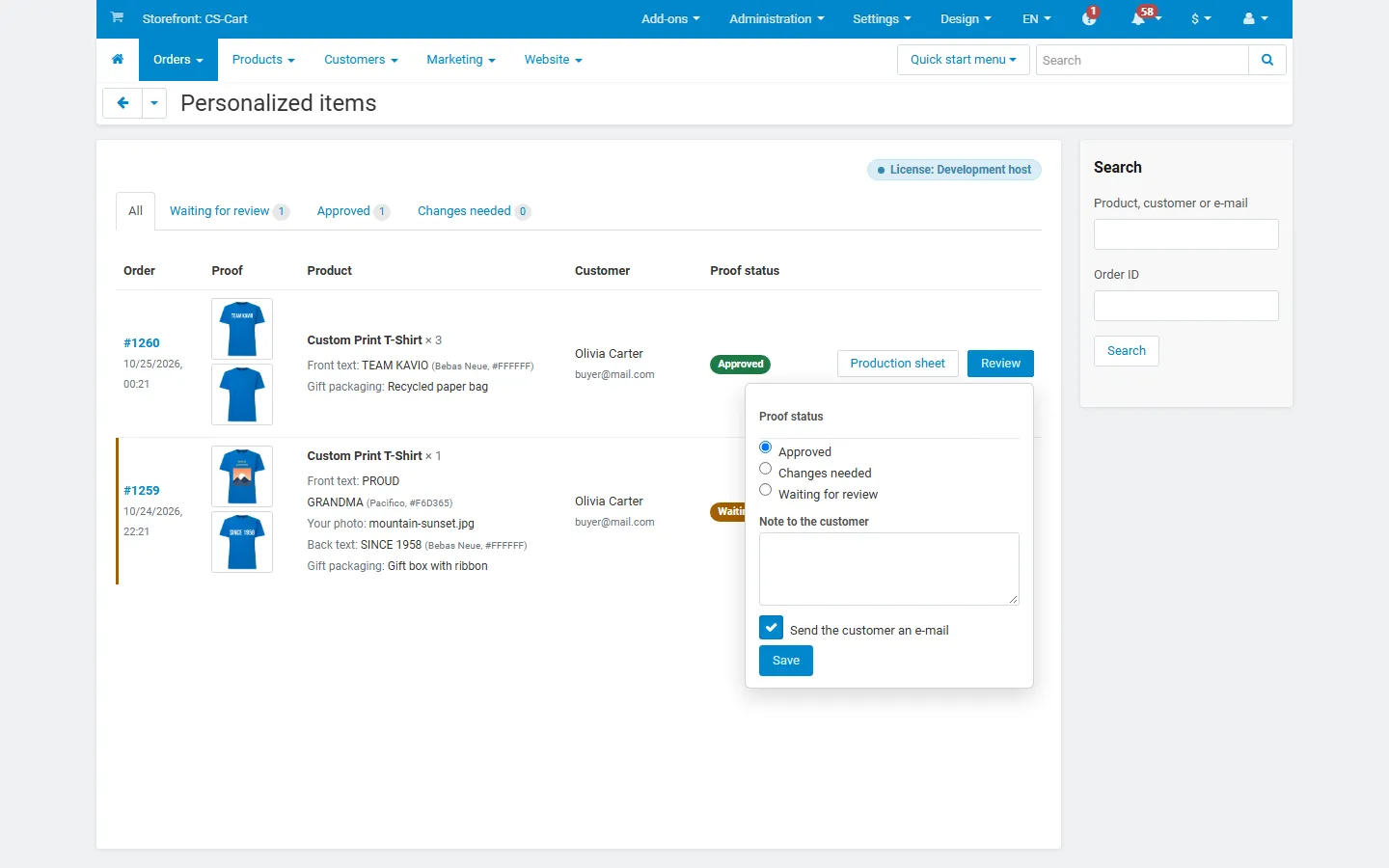Open the Customers menu

361,60
